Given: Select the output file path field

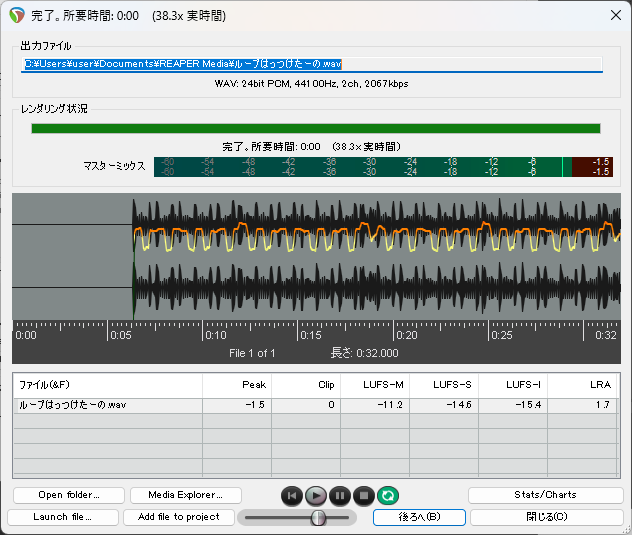Looking at the screenshot, I should pyautogui.click(x=312, y=64).
